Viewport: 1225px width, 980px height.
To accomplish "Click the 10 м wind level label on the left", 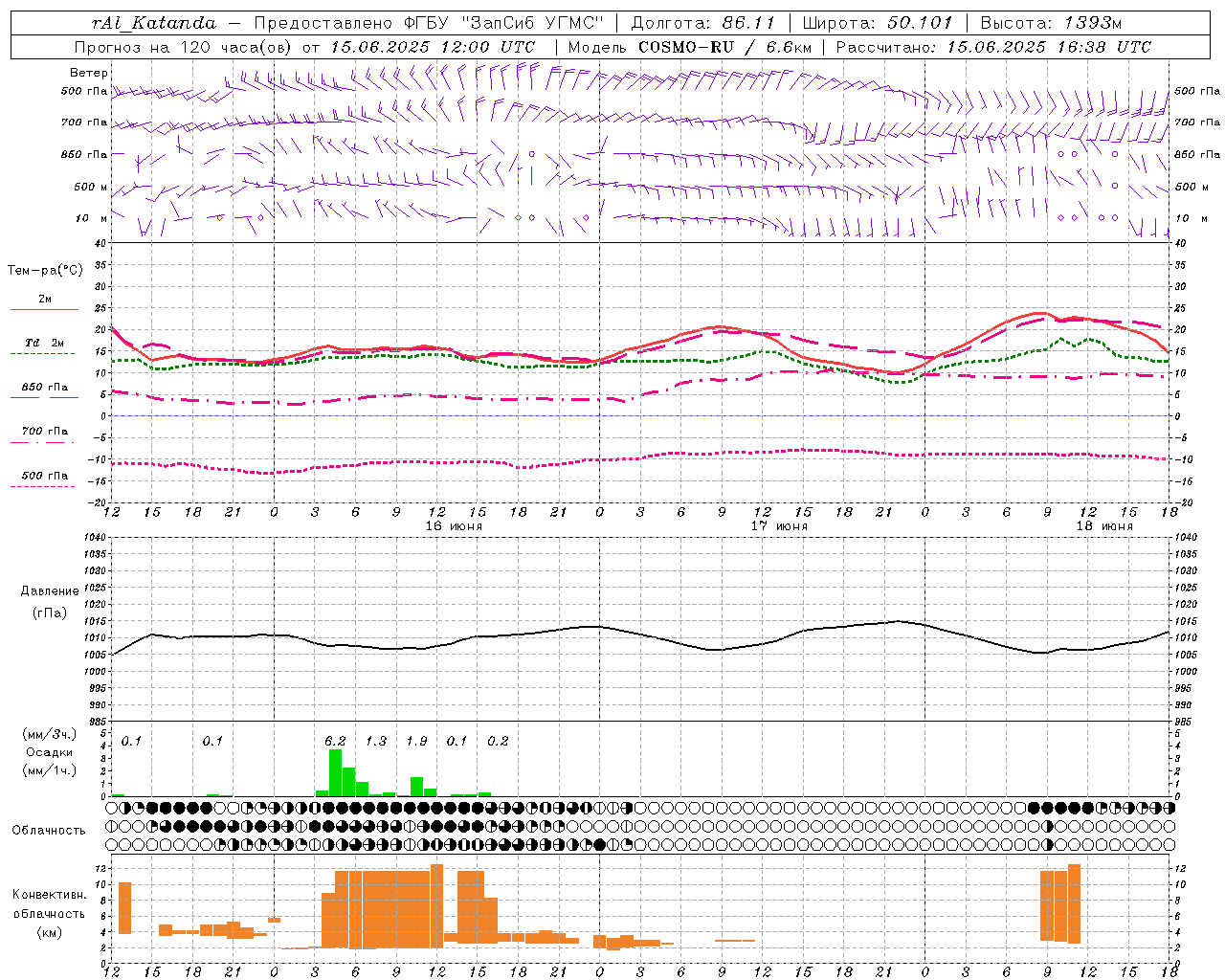I will (x=92, y=218).
